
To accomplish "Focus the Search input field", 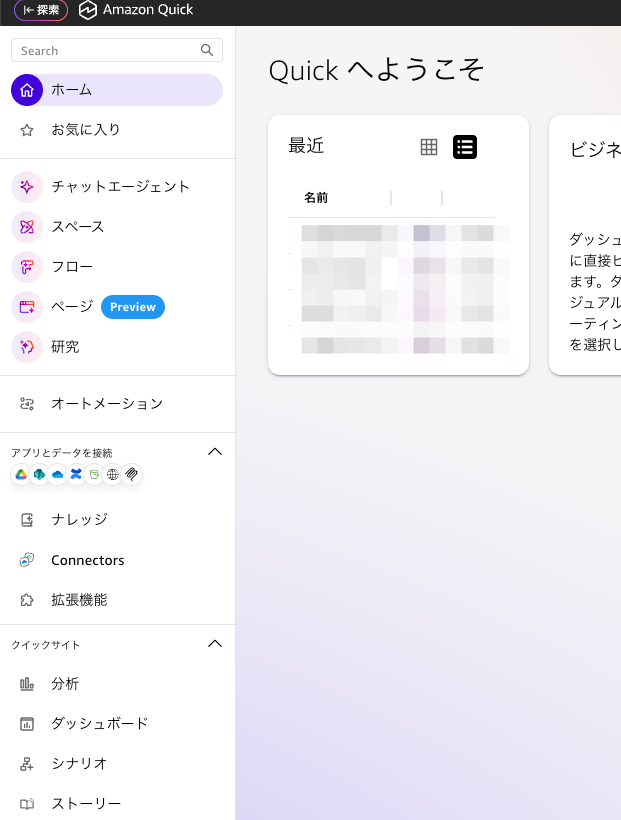I will [117, 50].
